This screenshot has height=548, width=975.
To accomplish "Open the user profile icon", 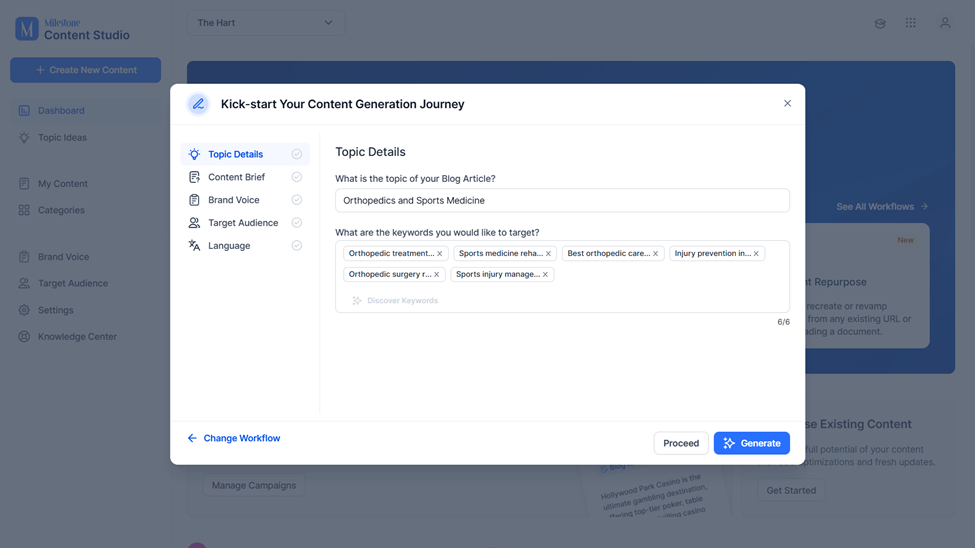I will (945, 23).
